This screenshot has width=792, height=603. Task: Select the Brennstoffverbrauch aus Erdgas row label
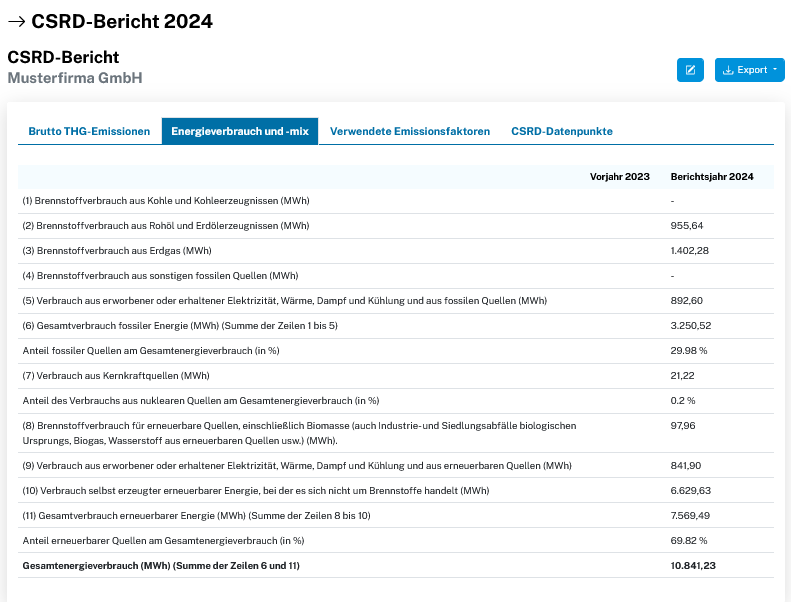(x=117, y=251)
